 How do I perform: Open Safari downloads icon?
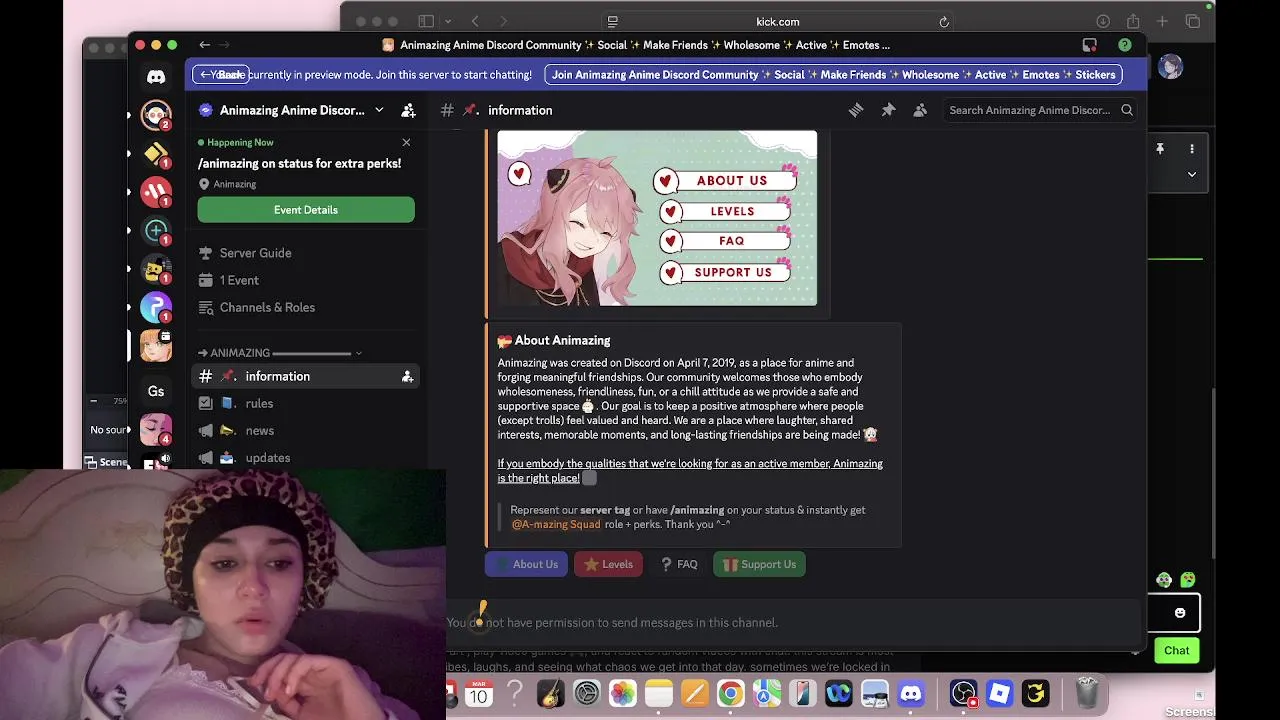tap(1103, 21)
